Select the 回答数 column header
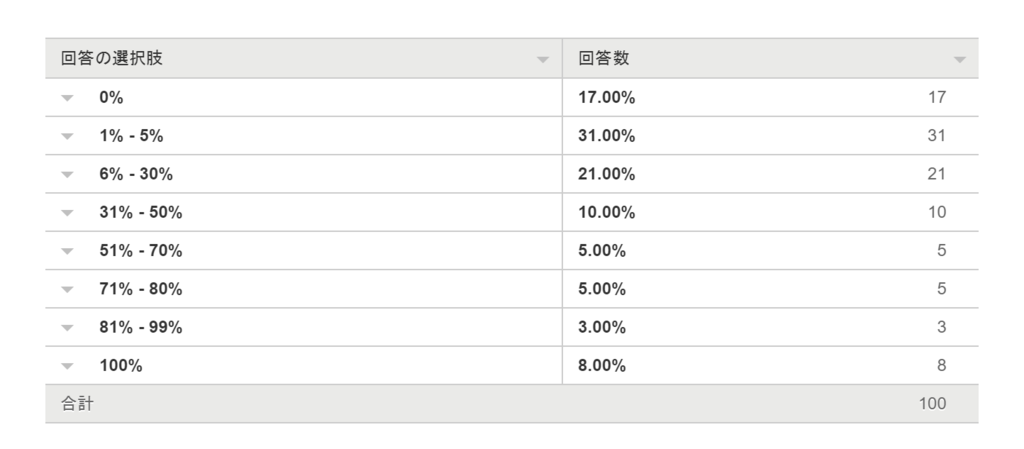Viewport: 1024px width, 449px height. pos(603,58)
